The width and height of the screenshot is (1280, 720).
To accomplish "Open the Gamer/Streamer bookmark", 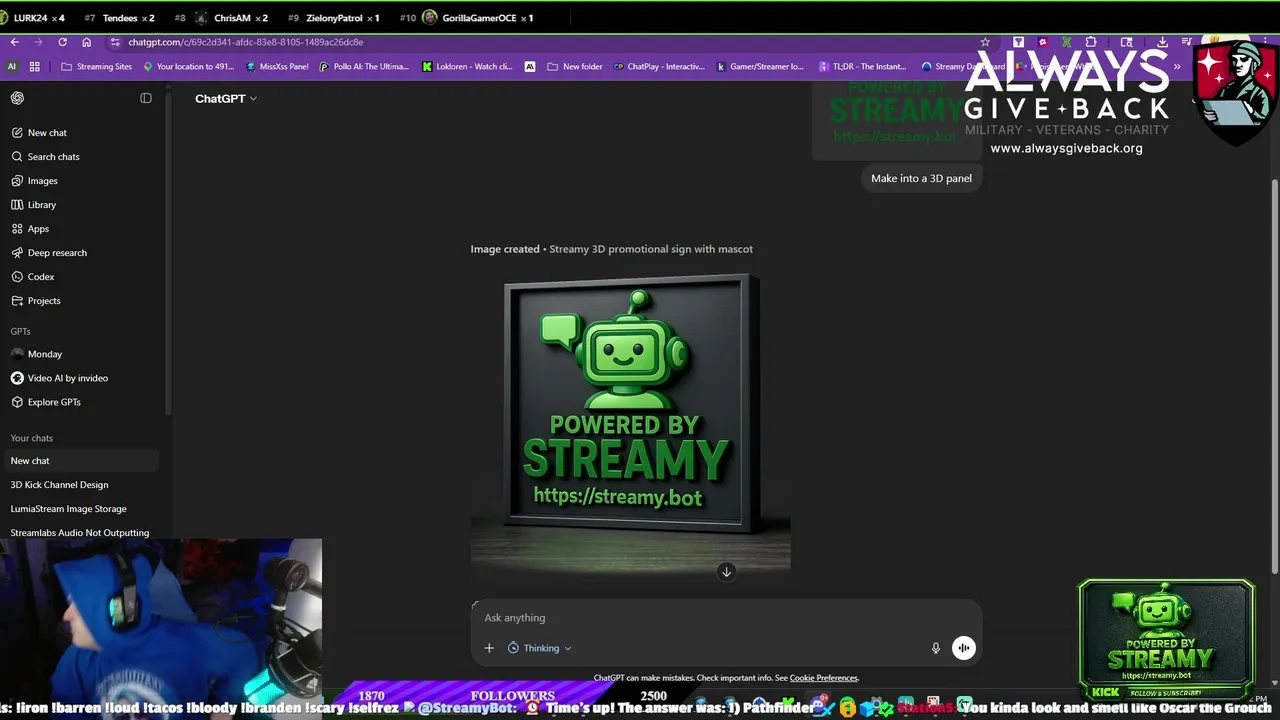I will pyautogui.click(x=761, y=67).
